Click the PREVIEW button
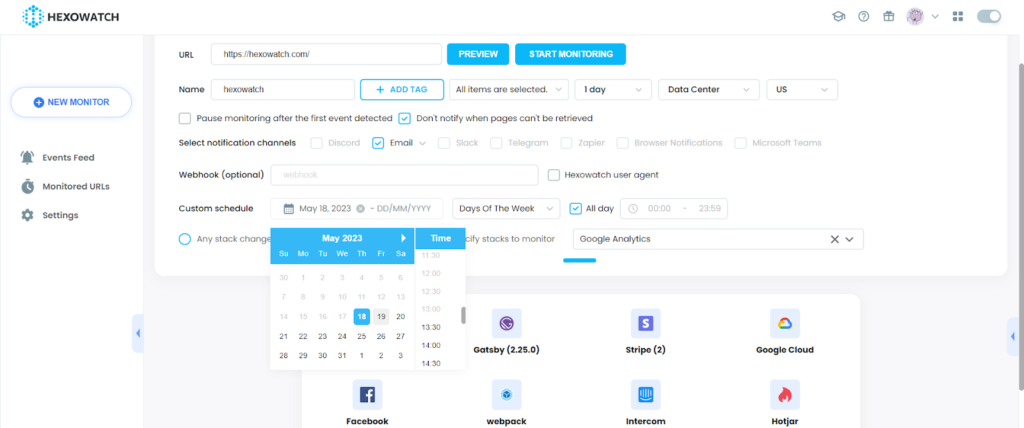 click(478, 54)
